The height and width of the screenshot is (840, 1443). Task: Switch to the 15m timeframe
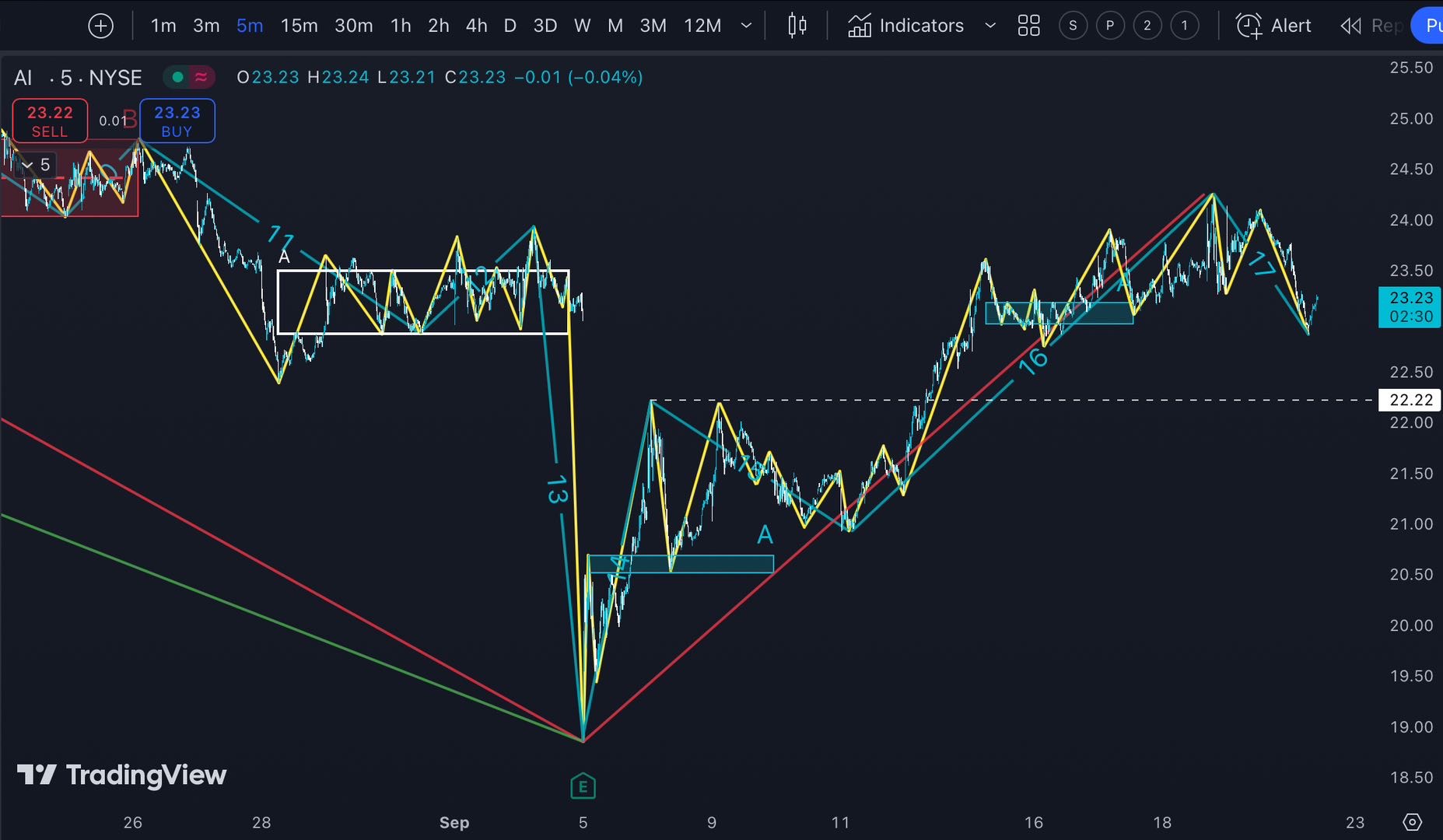pos(299,26)
